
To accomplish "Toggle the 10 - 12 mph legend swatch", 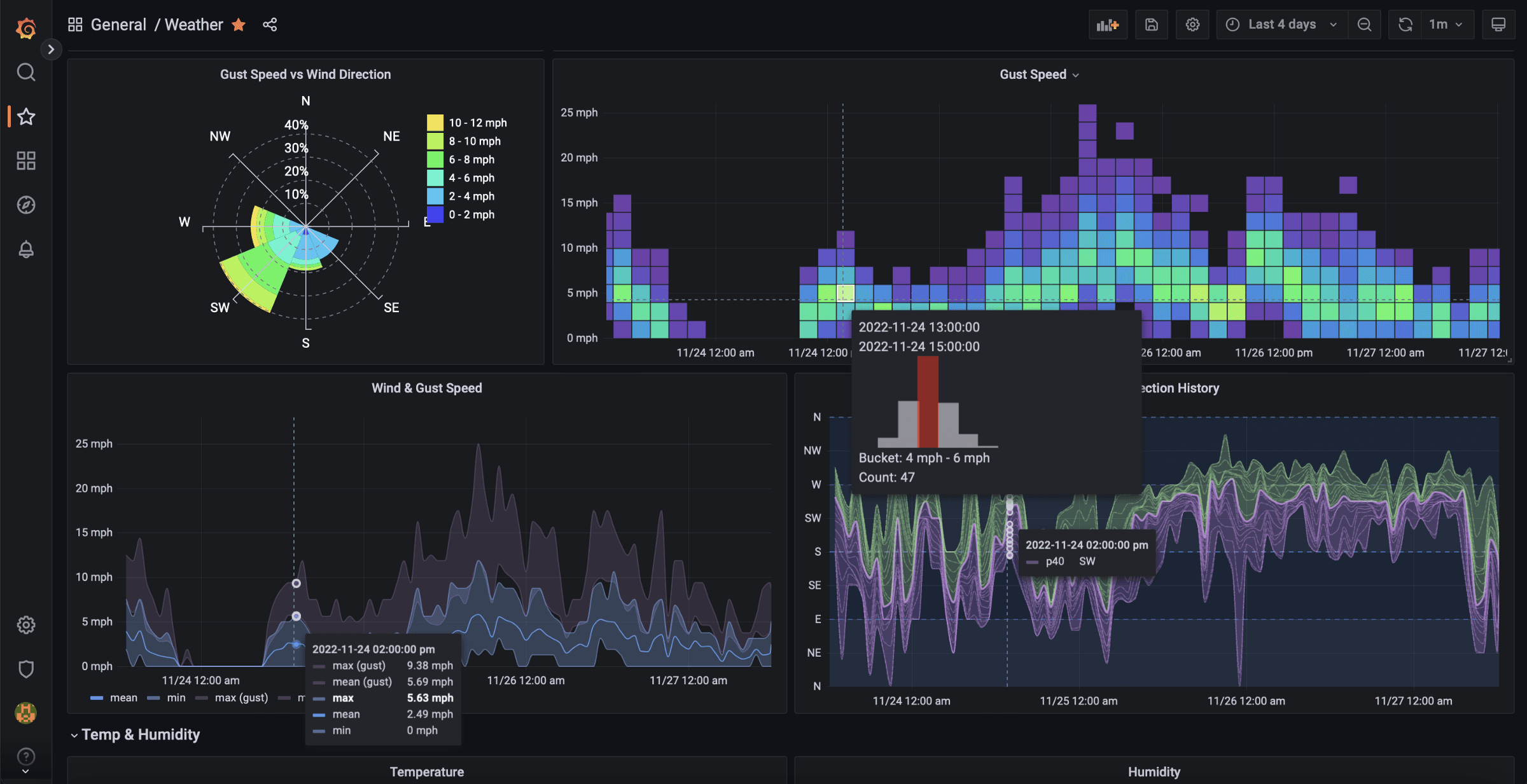I will click(435, 123).
